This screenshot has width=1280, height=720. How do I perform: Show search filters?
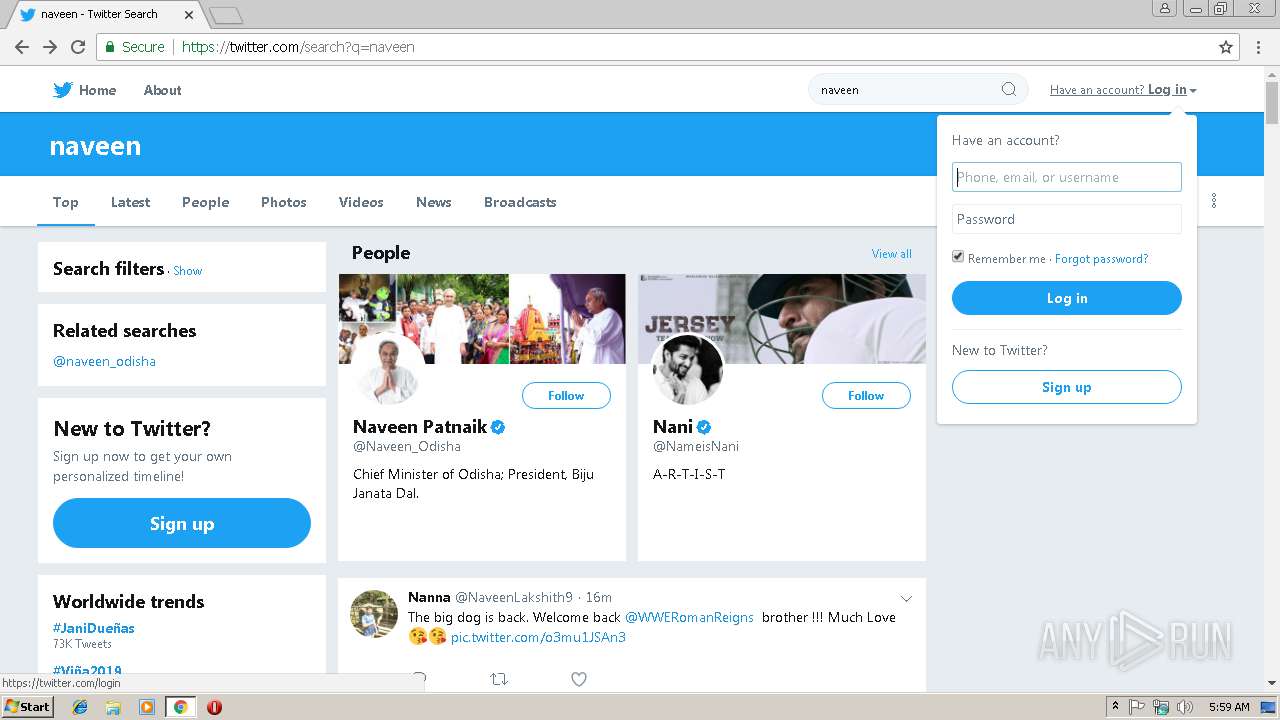[x=187, y=271]
